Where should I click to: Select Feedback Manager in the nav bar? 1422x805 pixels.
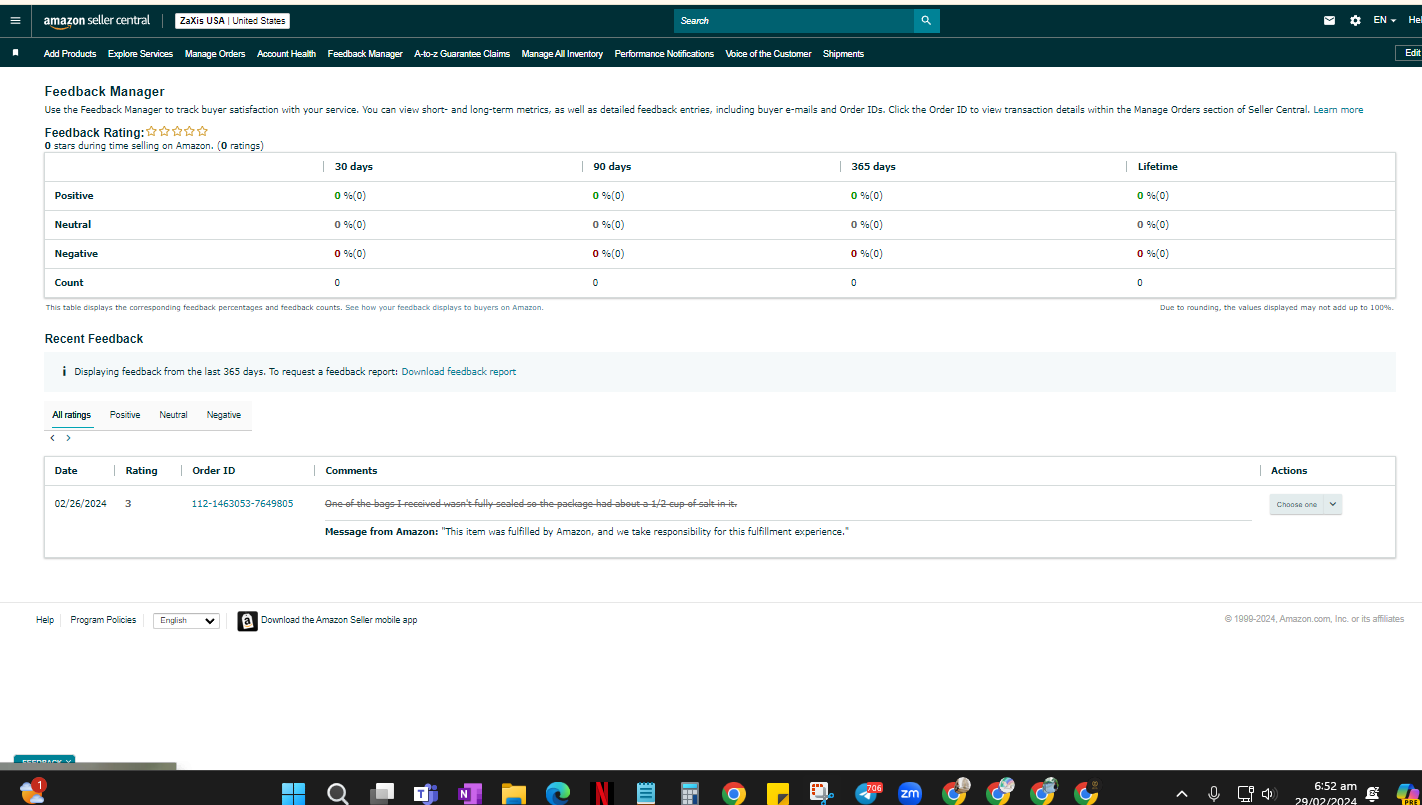(365, 54)
